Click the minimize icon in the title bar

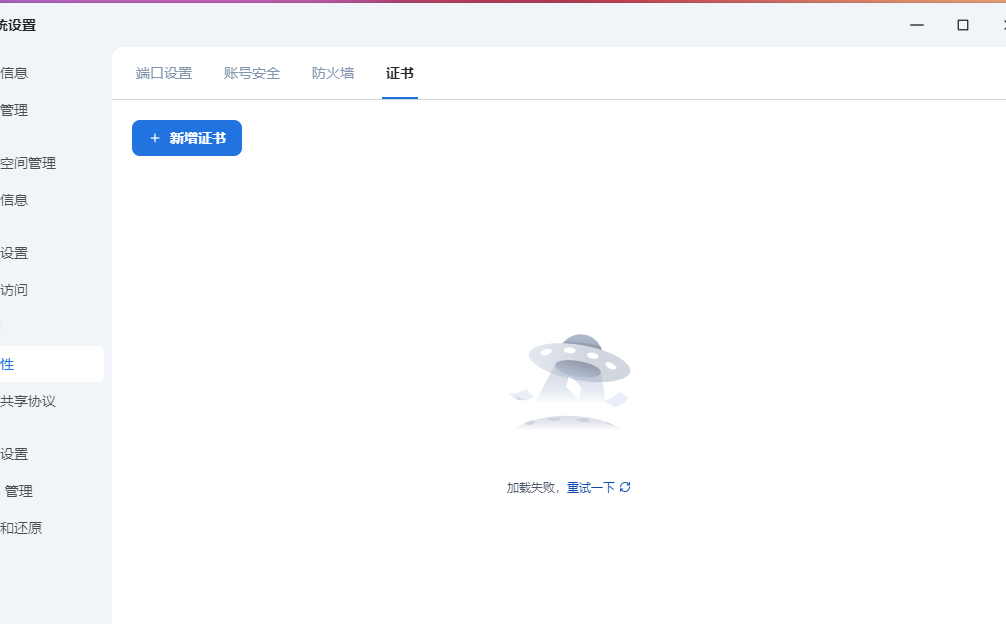coord(916,24)
